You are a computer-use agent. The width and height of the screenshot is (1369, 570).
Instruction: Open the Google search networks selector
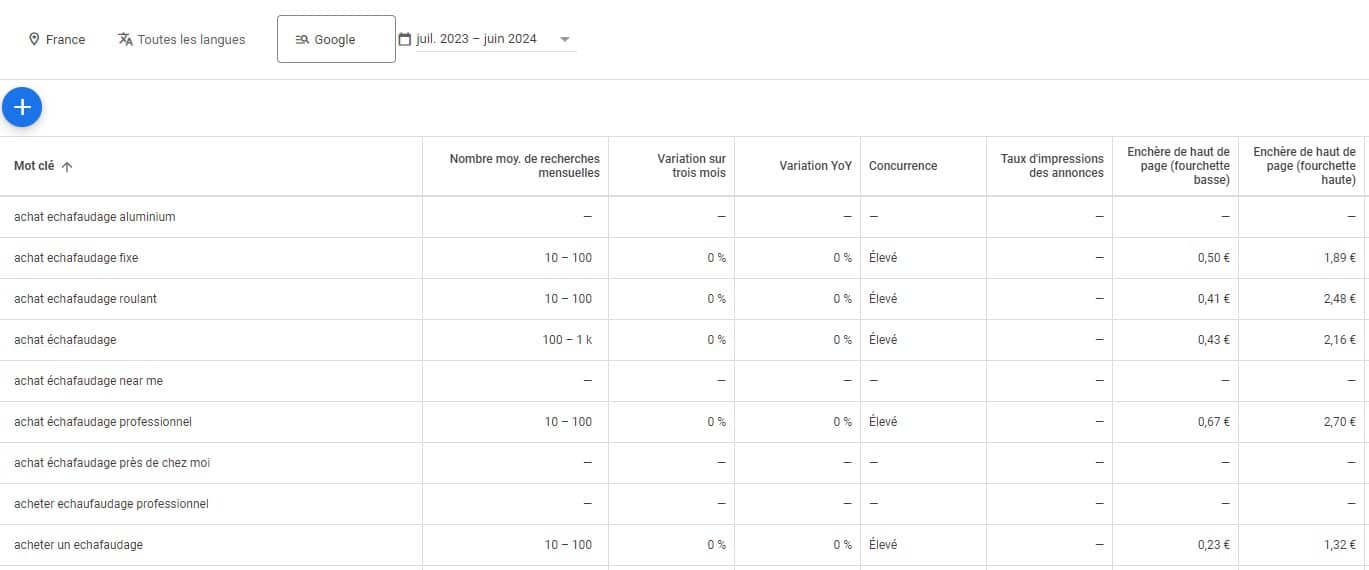click(336, 39)
